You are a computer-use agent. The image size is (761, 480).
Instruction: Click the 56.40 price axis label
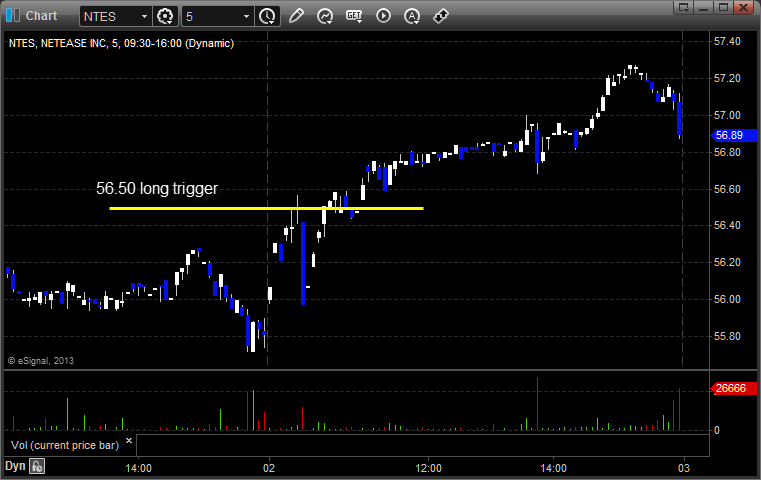click(727, 225)
